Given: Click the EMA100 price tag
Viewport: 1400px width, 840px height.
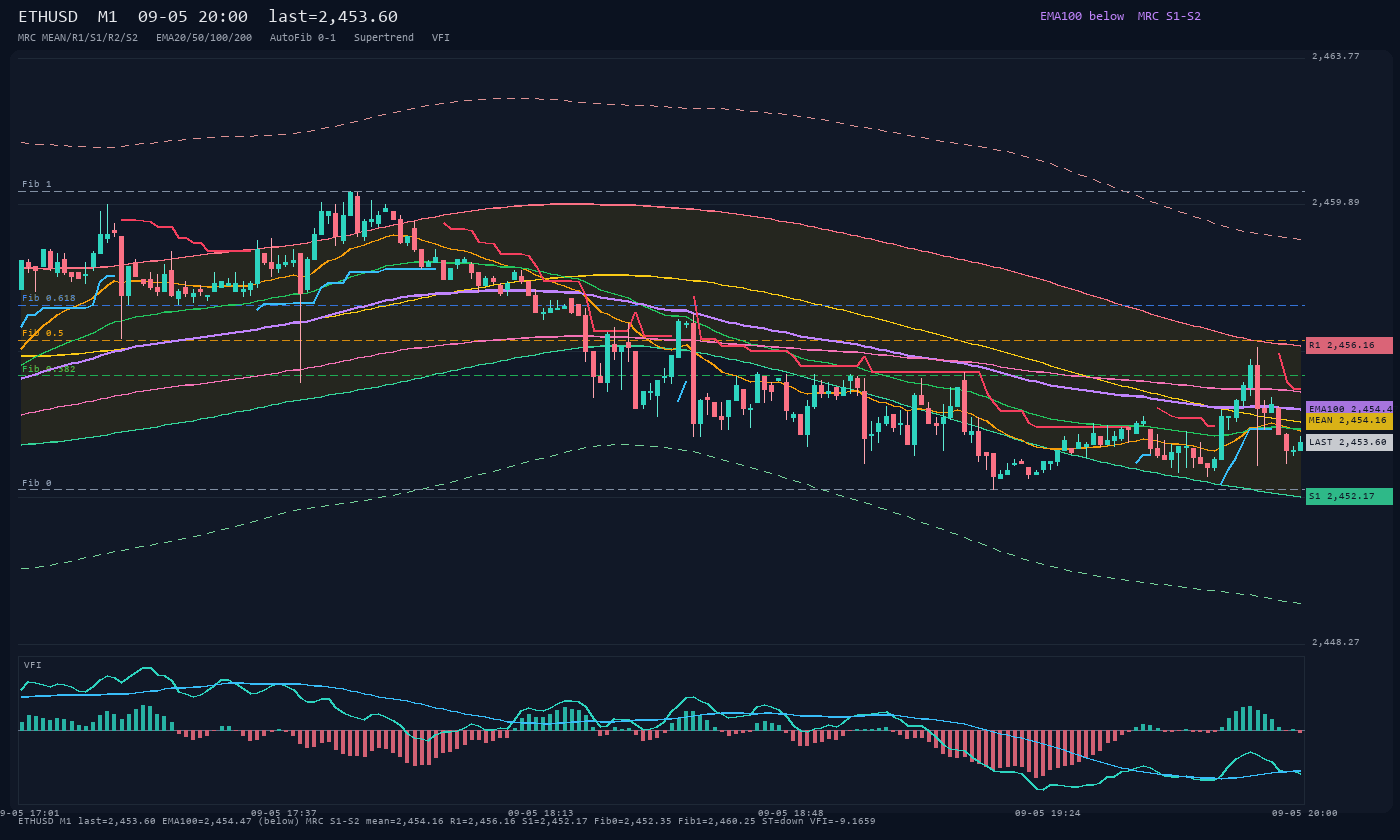Looking at the screenshot, I should [1349, 409].
